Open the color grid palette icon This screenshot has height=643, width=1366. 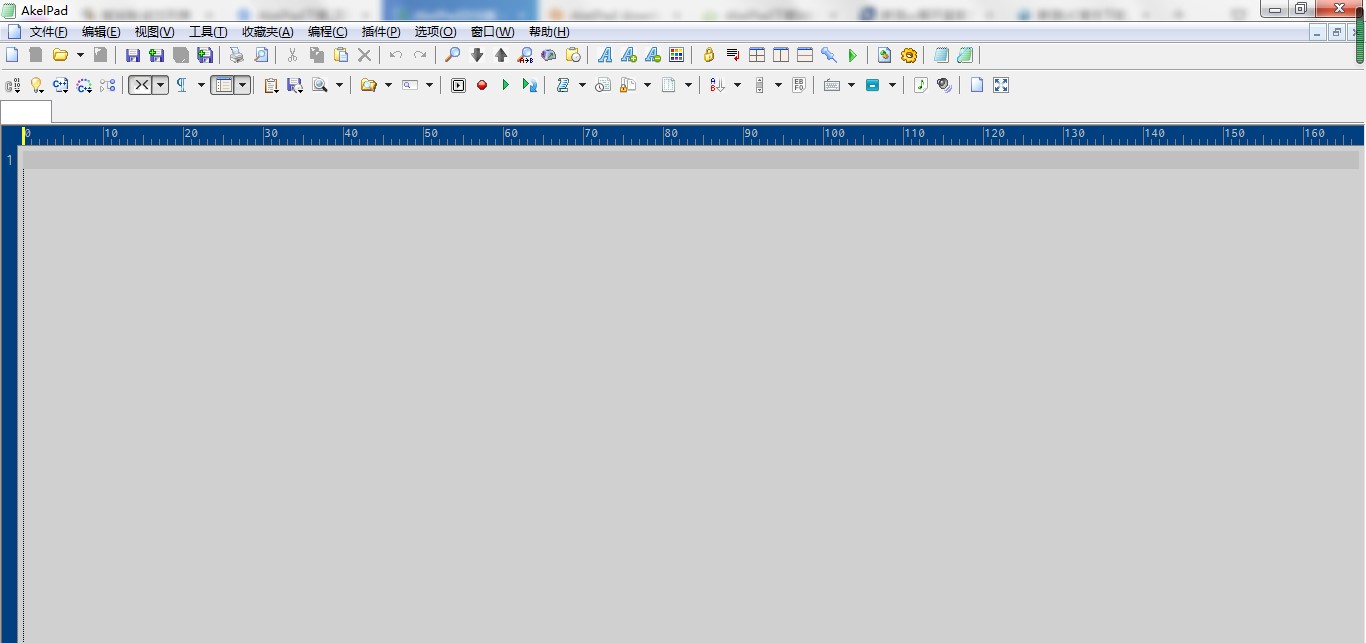point(677,55)
